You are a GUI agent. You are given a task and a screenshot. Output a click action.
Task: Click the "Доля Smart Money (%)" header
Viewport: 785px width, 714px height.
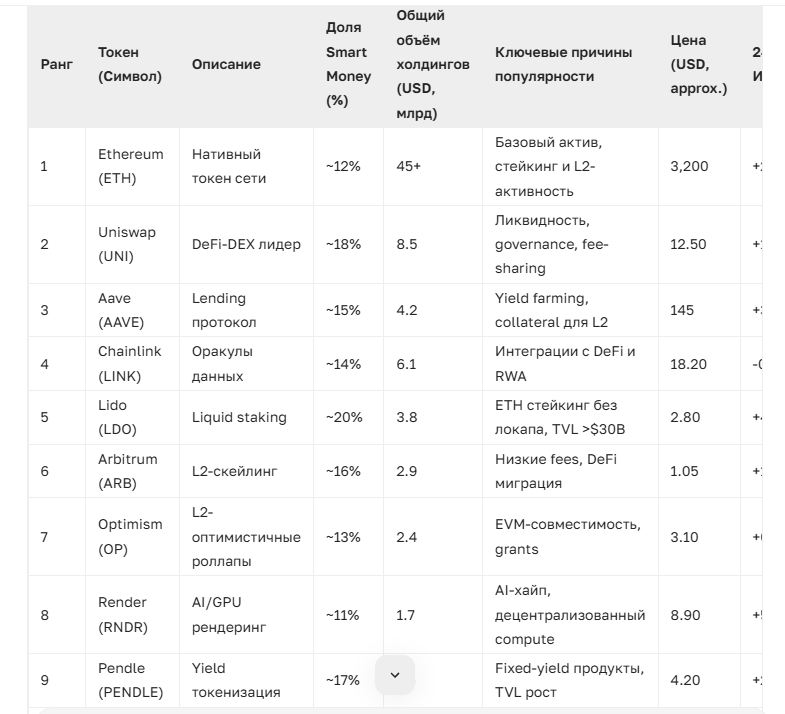[348, 64]
